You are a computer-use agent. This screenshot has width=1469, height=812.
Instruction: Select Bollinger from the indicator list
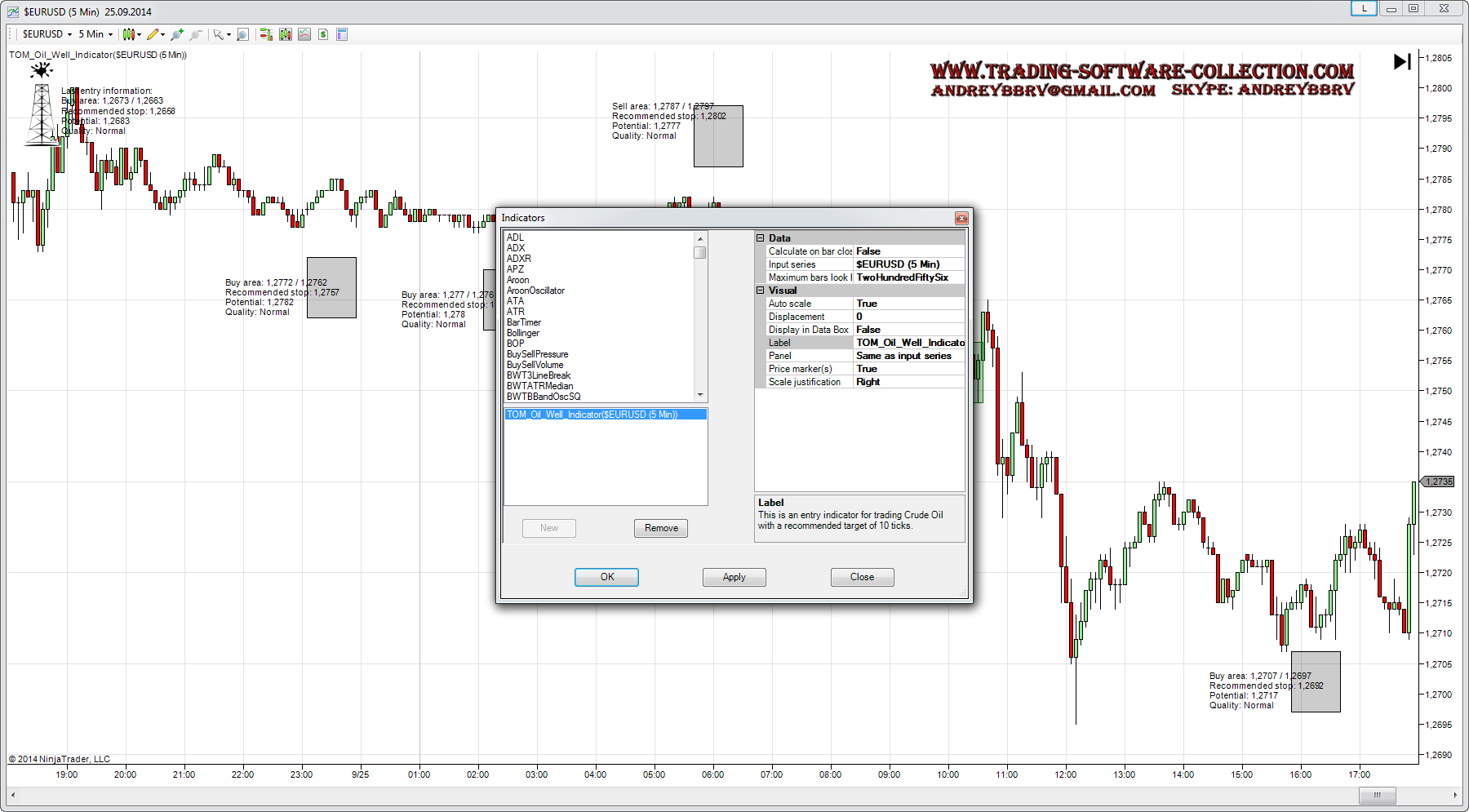pyautogui.click(x=523, y=333)
